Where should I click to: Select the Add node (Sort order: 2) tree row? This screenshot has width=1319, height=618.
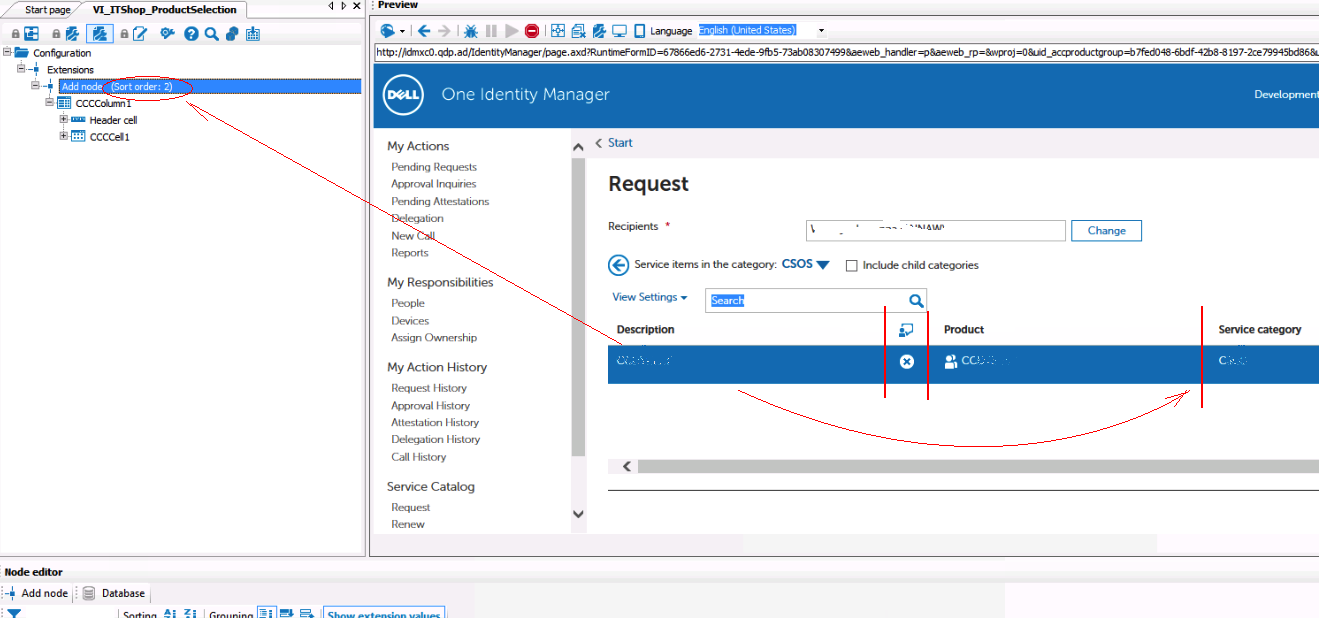tap(209, 87)
